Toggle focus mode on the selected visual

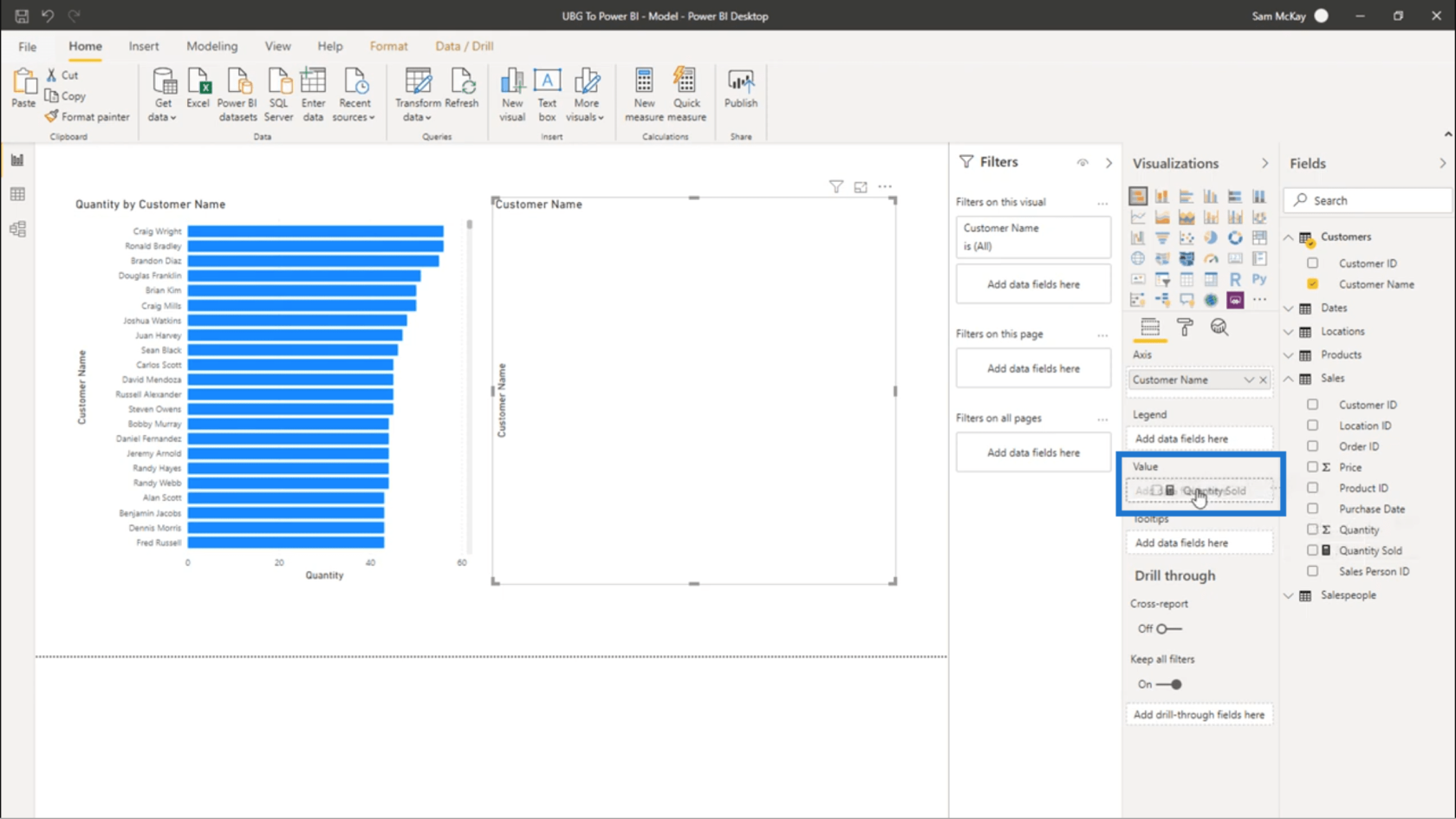click(x=861, y=186)
